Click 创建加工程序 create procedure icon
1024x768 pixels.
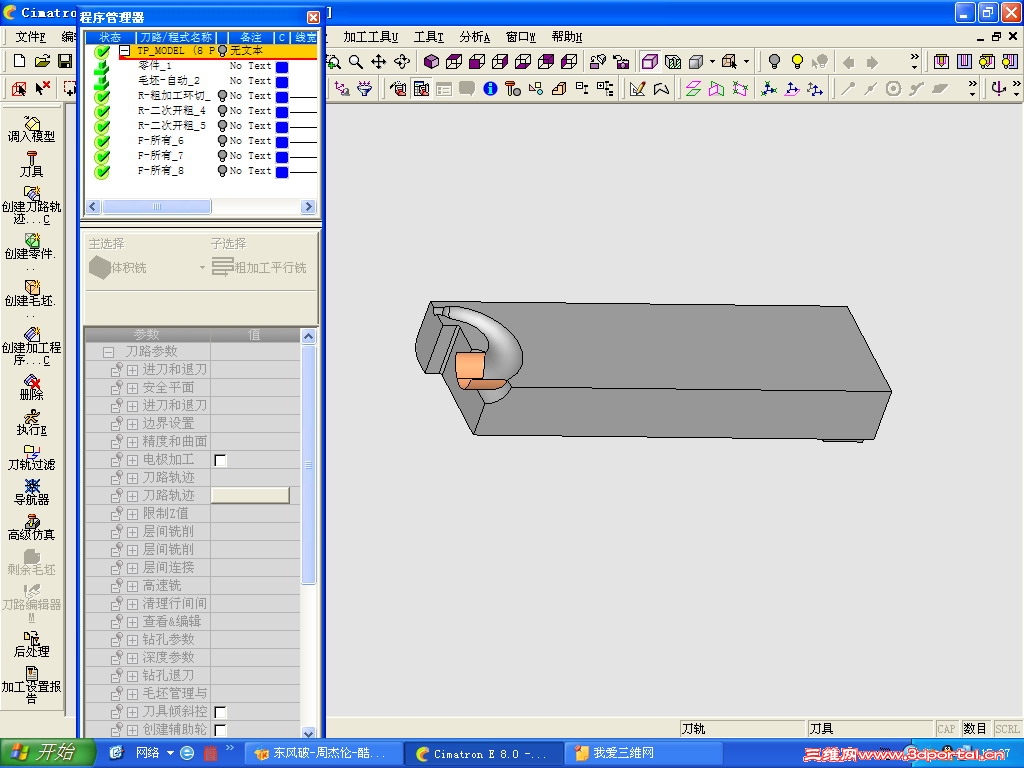tap(31, 347)
